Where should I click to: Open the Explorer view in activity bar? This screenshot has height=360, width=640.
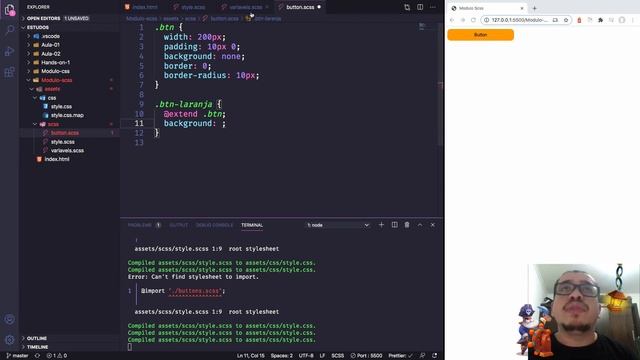(9, 9)
